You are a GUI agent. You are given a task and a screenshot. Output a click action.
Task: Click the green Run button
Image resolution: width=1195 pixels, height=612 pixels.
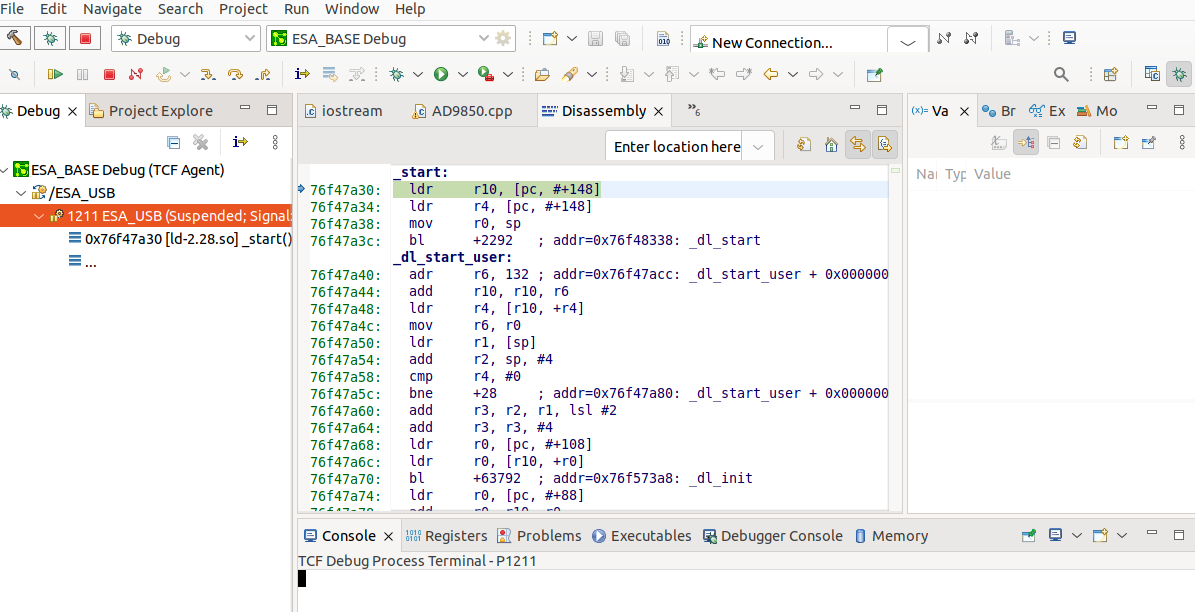pos(441,74)
